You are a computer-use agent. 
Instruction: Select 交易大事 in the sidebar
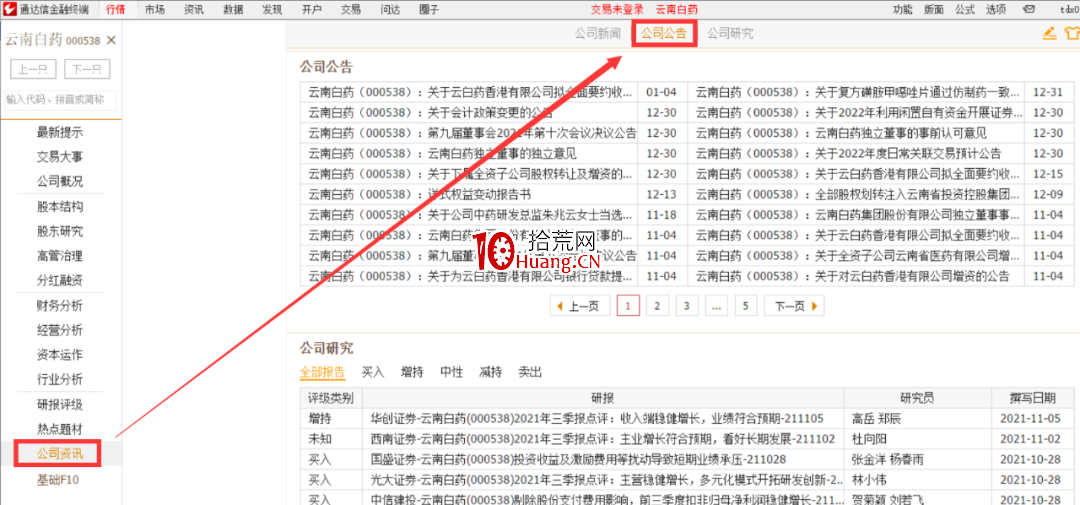tap(60, 157)
